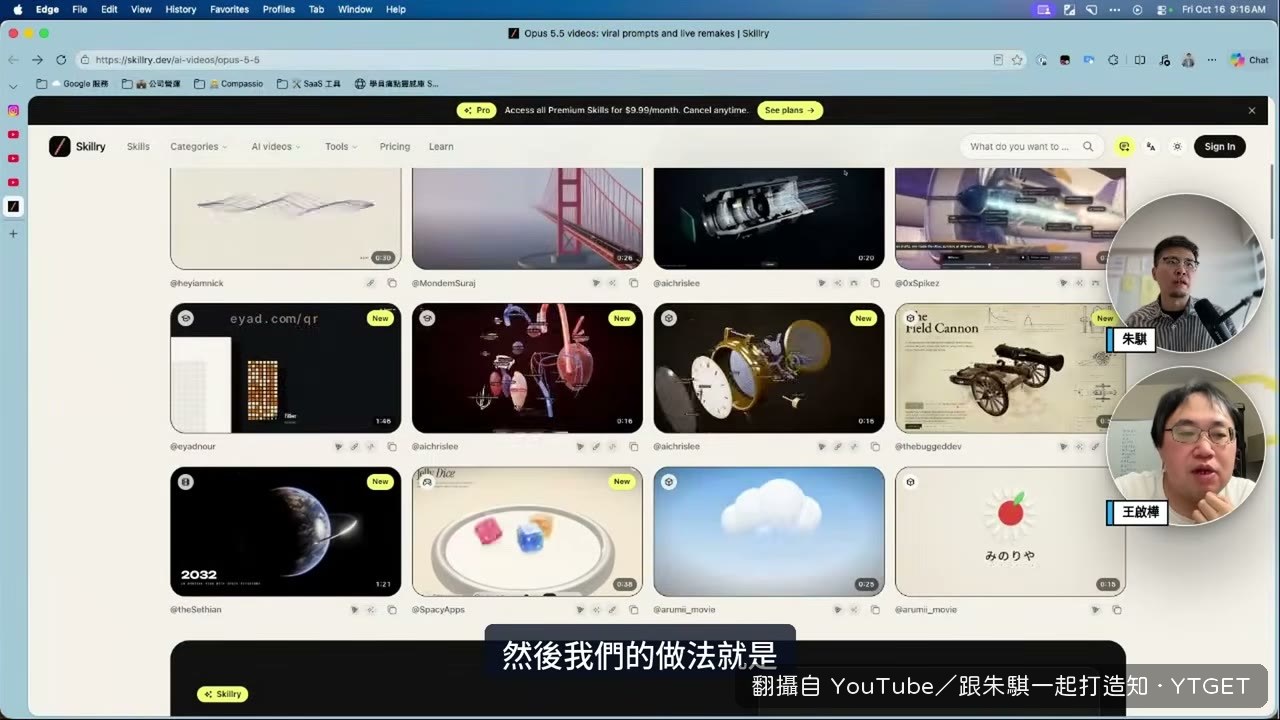This screenshot has width=1280, height=720.
Task: Open the Jelly Dice video thumbnail
Action: pos(527,531)
